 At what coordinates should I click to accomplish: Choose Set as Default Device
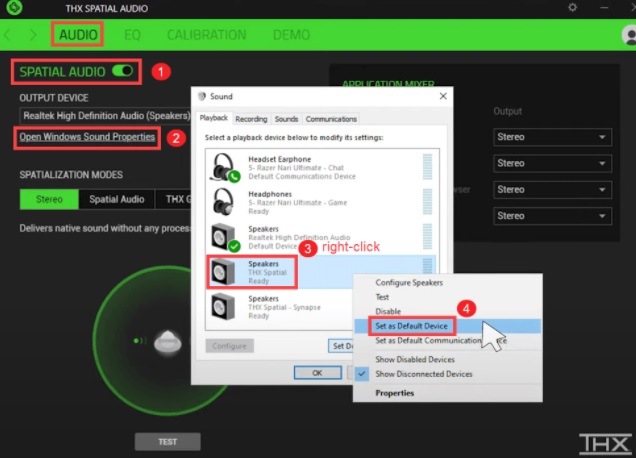[x=411, y=326]
